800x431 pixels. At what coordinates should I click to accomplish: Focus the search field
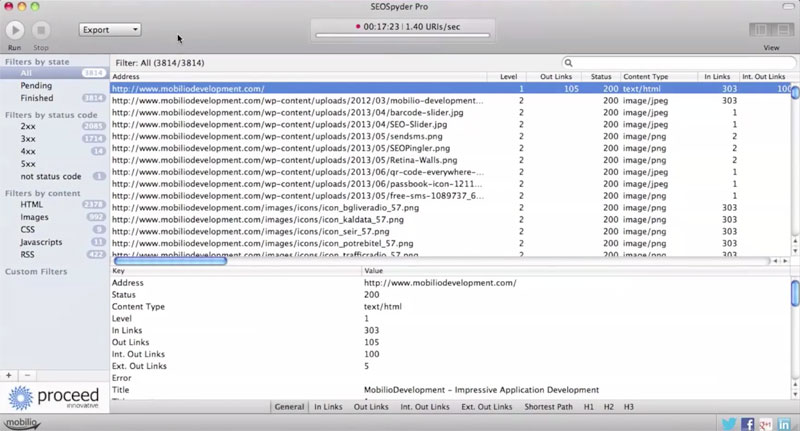(x=679, y=63)
